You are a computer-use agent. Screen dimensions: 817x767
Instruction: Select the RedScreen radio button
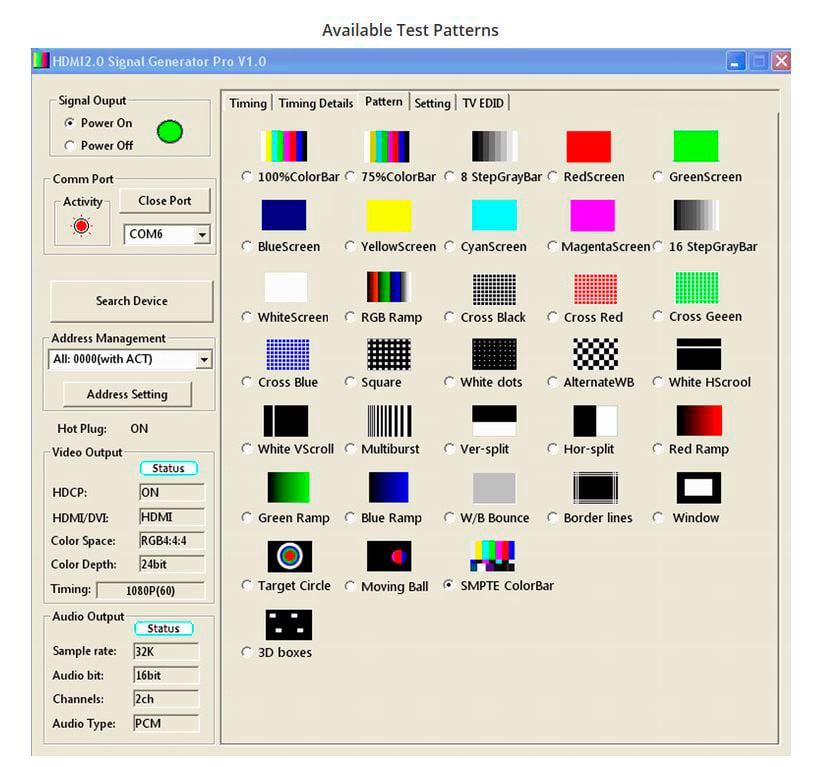[x=552, y=177]
